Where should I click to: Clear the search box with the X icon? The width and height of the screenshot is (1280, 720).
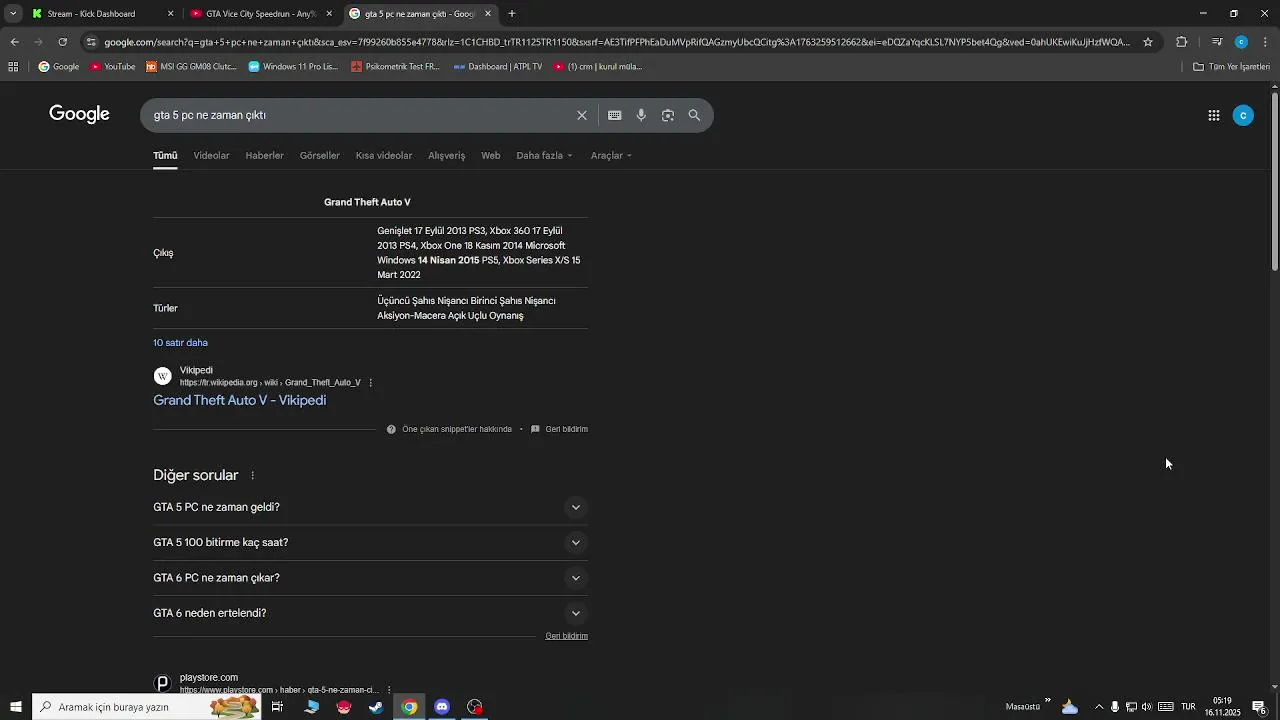[x=581, y=115]
